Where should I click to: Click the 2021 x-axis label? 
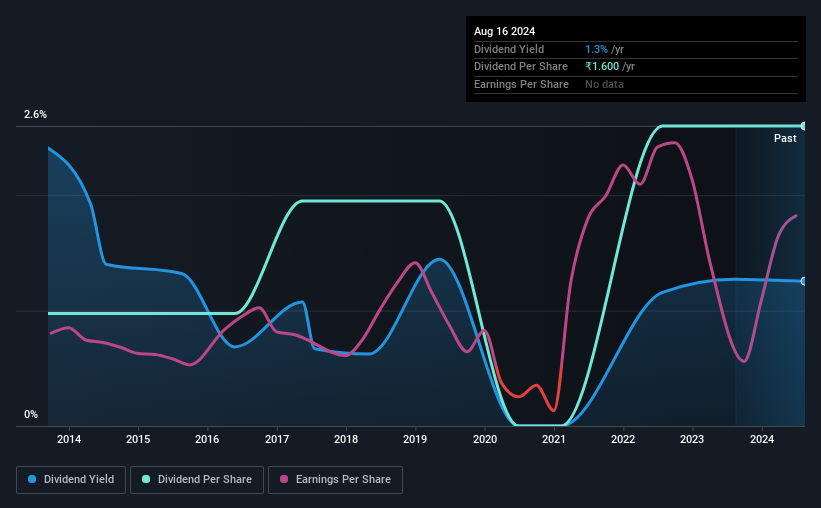[553, 439]
